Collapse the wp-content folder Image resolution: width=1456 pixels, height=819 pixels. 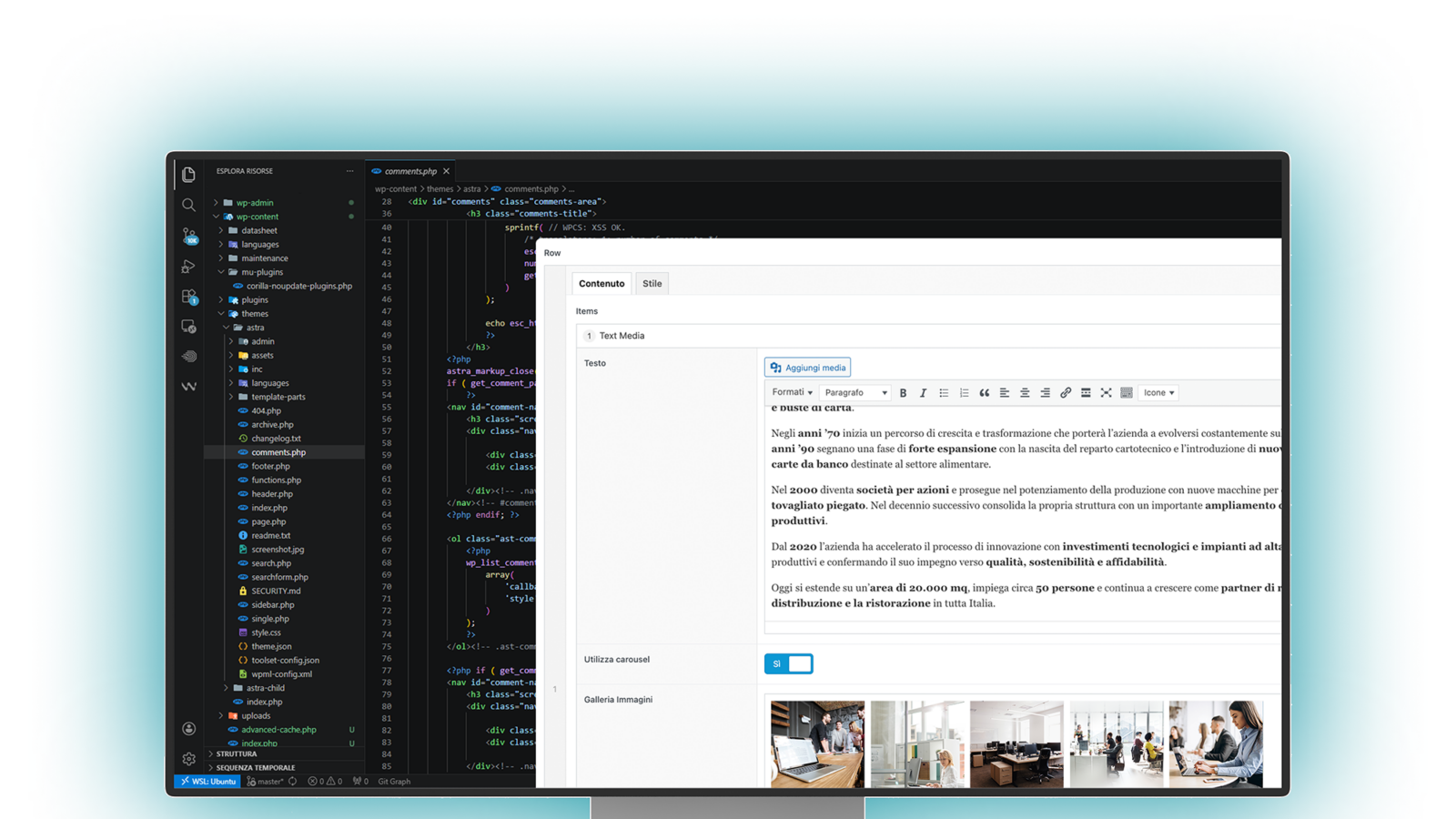click(x=258, y=217)
